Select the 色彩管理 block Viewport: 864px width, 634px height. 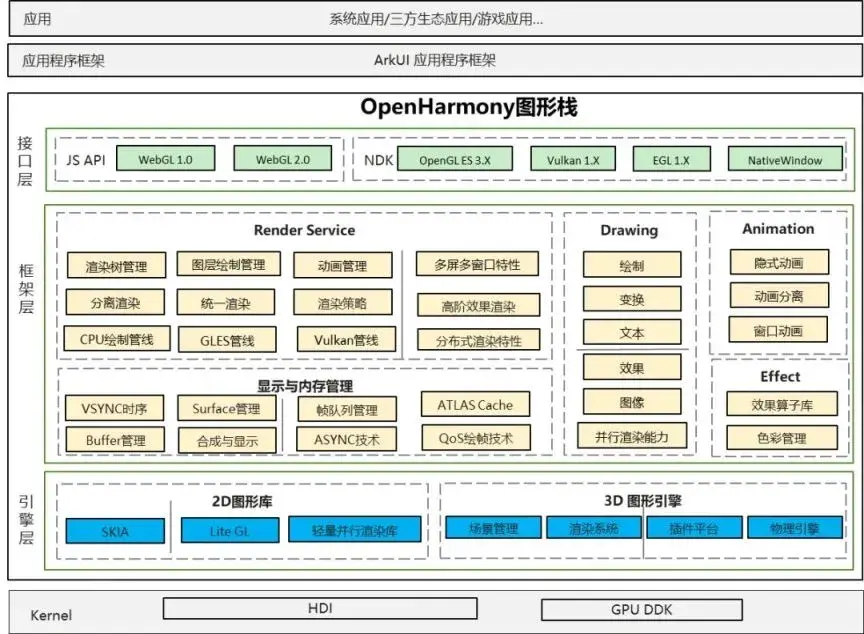click(x=782, y=437)
